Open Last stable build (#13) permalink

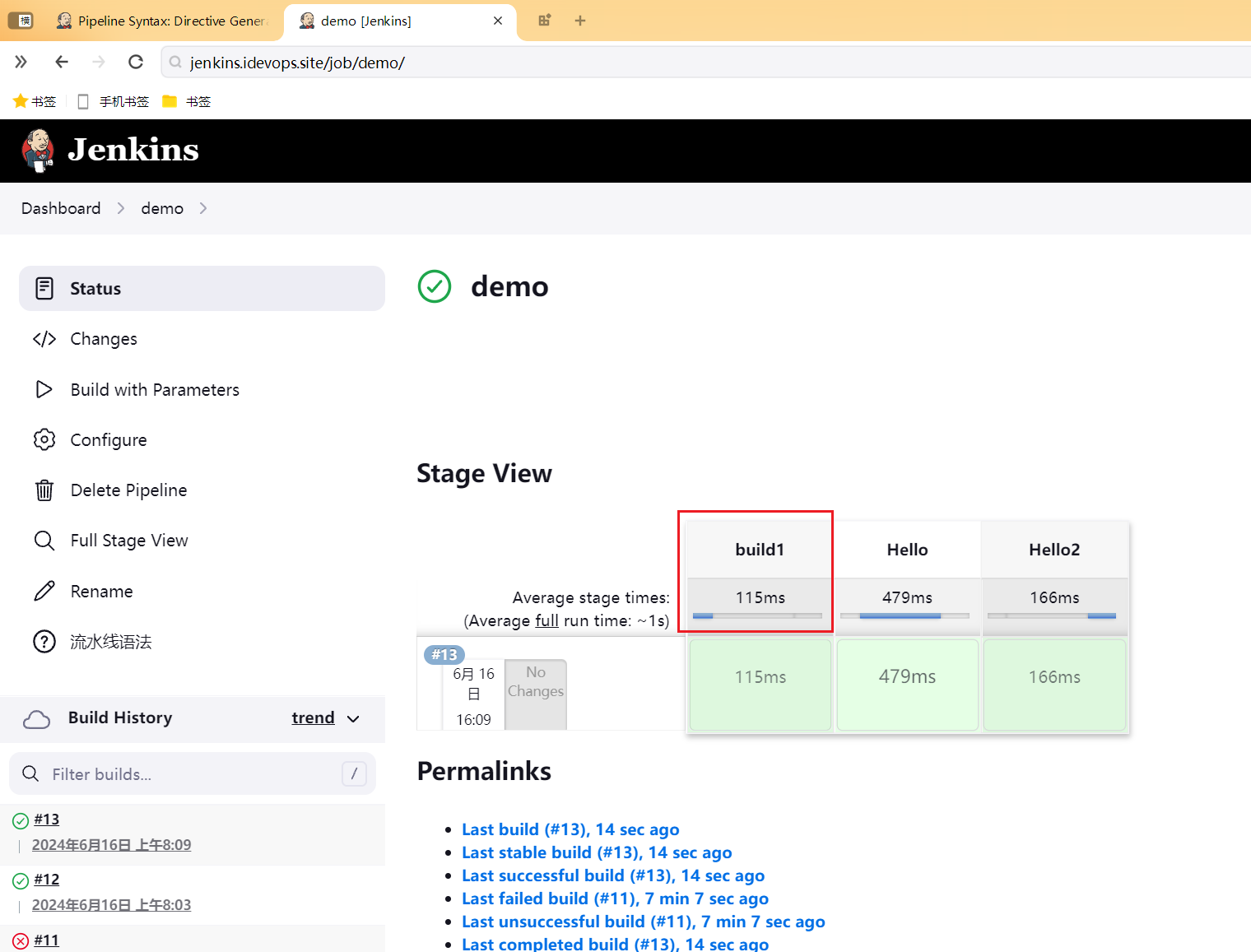click(x=597, y=852)
